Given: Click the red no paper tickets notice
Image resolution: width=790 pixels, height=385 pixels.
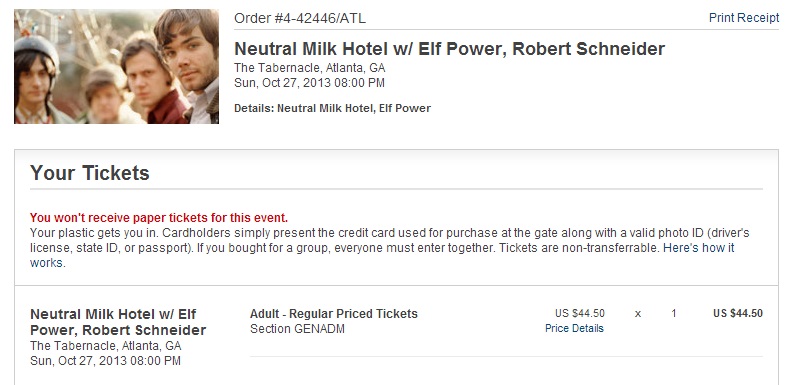Looking at the screenshot, I should tap(159, 218).
